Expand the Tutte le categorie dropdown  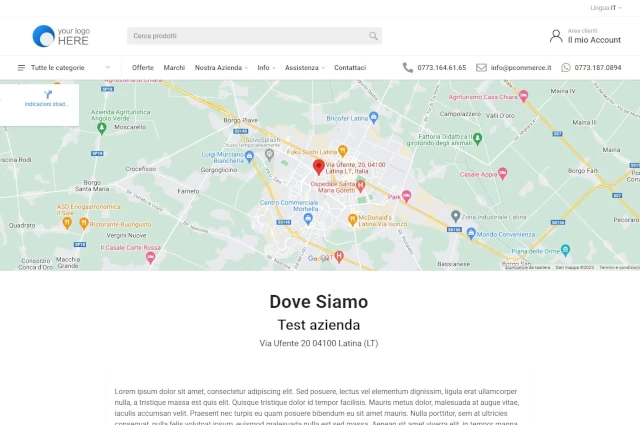pos(107,67)
